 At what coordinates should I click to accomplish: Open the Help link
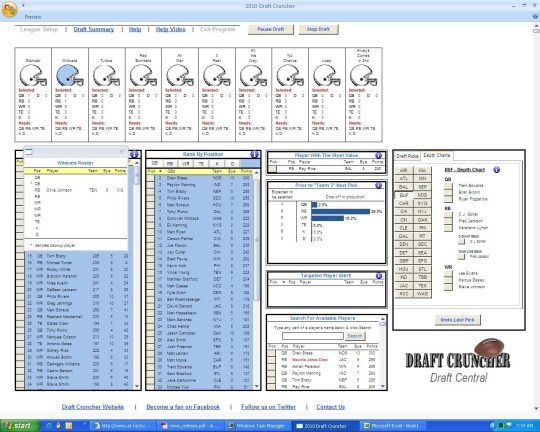[135, 30]
